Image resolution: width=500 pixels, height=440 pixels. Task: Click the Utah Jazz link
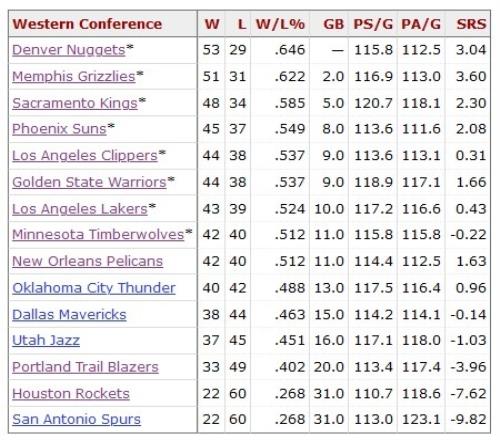tap(46, 340)
